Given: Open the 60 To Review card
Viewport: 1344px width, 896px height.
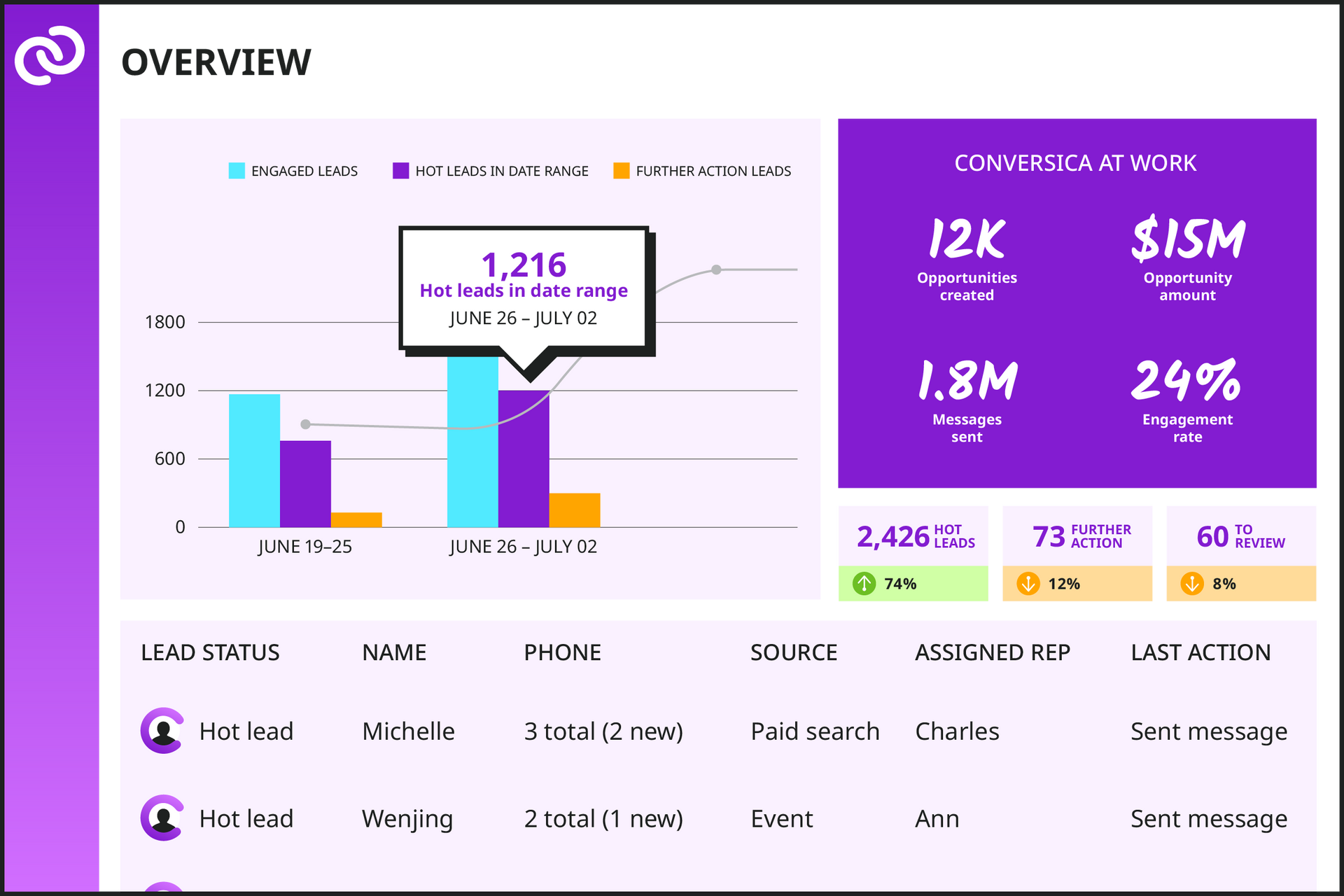Looking at the screenshot, I should (x=1241, y=554).
